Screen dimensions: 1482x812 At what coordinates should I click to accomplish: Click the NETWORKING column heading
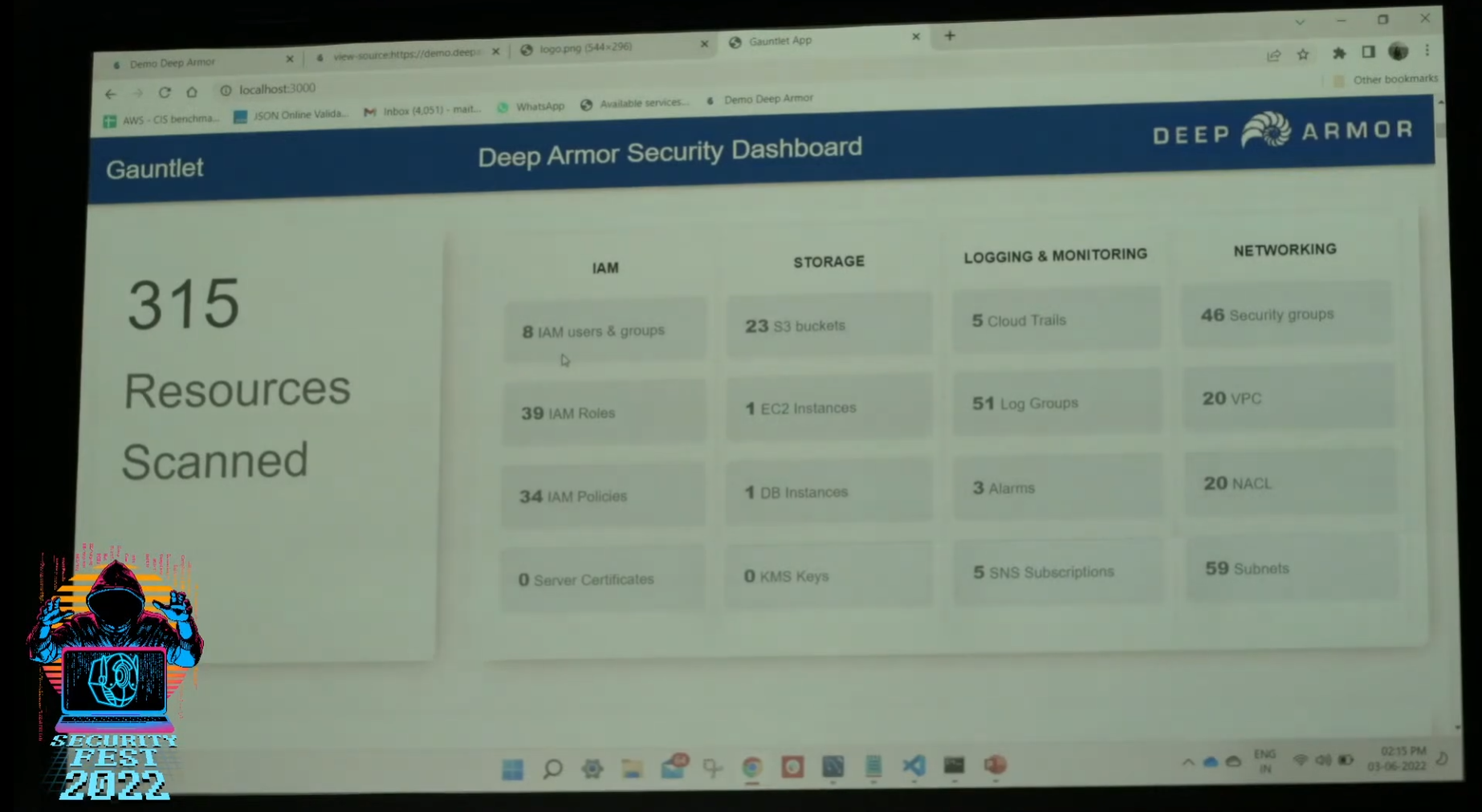[x=1285, y=250]
